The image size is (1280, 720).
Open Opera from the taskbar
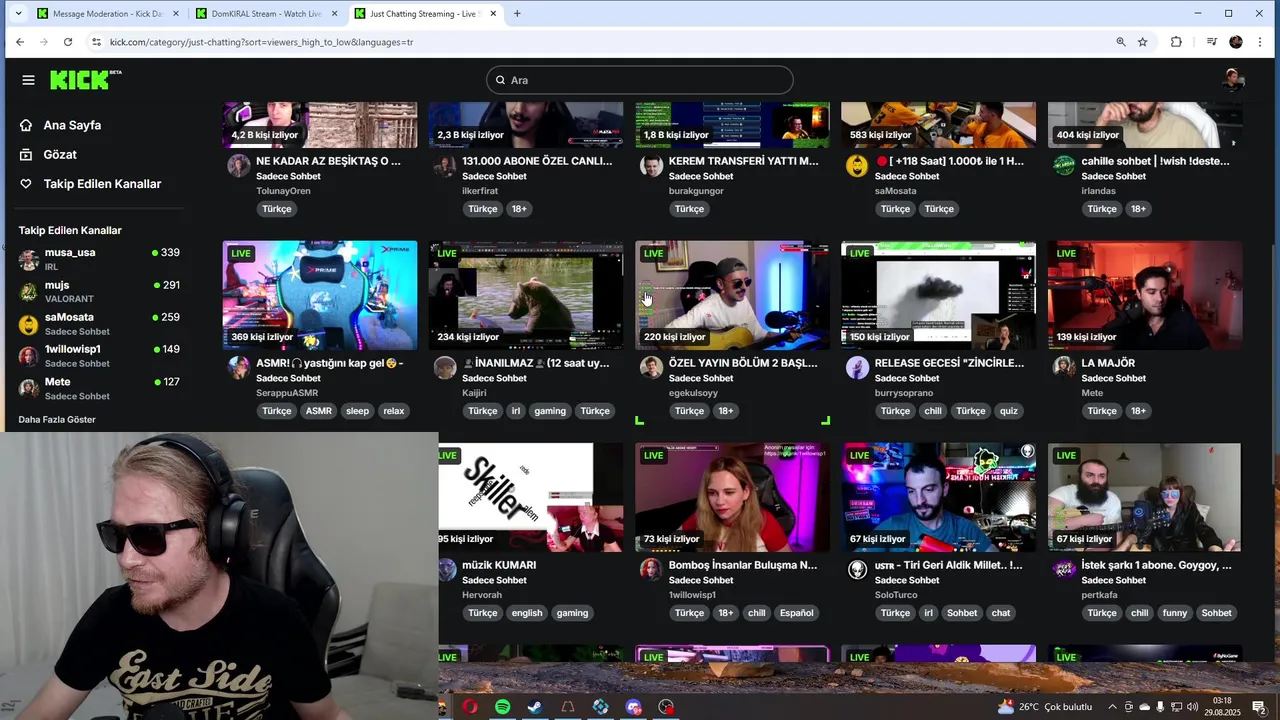[x=470, y=707]
